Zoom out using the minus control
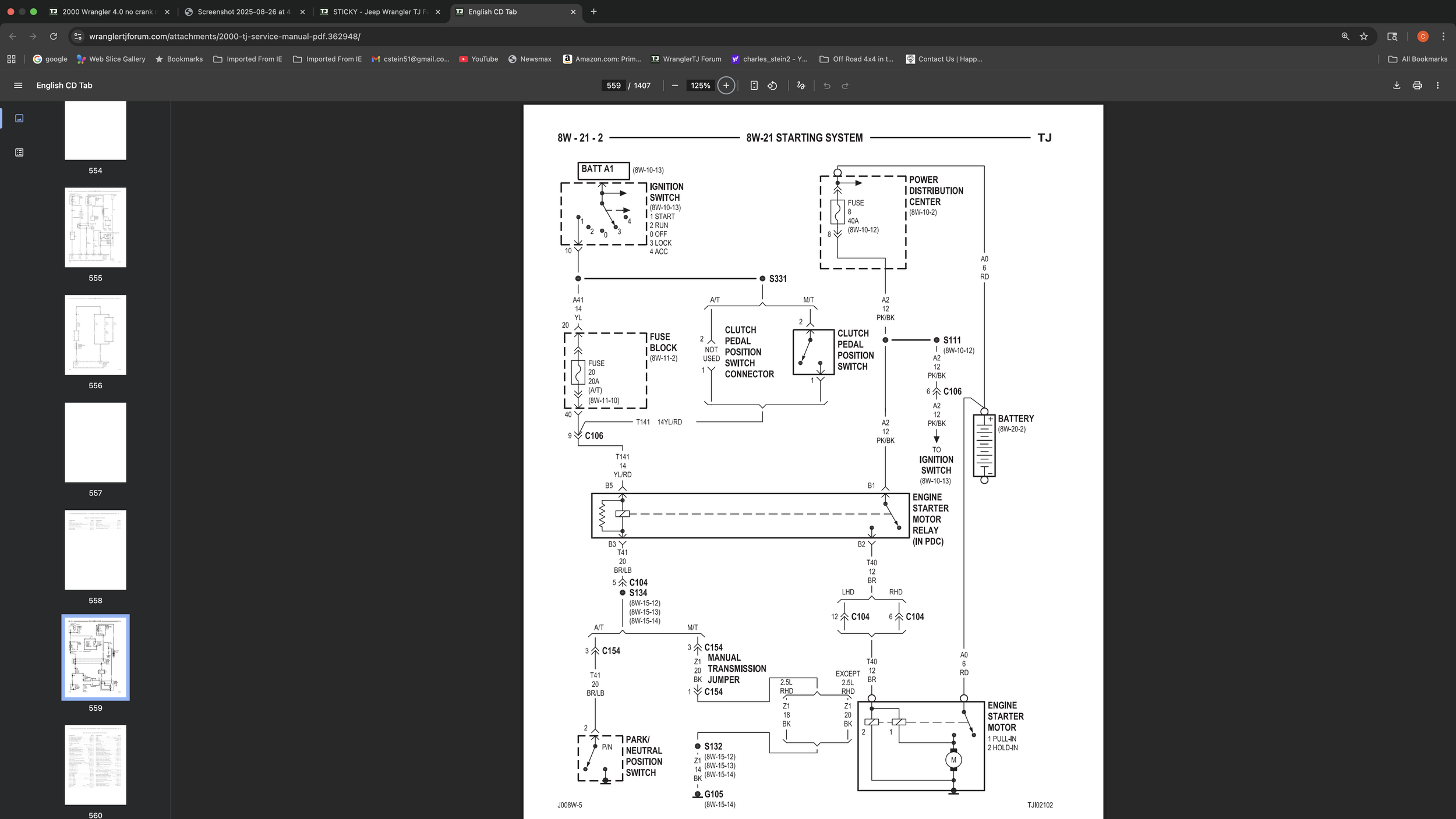 coord(674,85)
